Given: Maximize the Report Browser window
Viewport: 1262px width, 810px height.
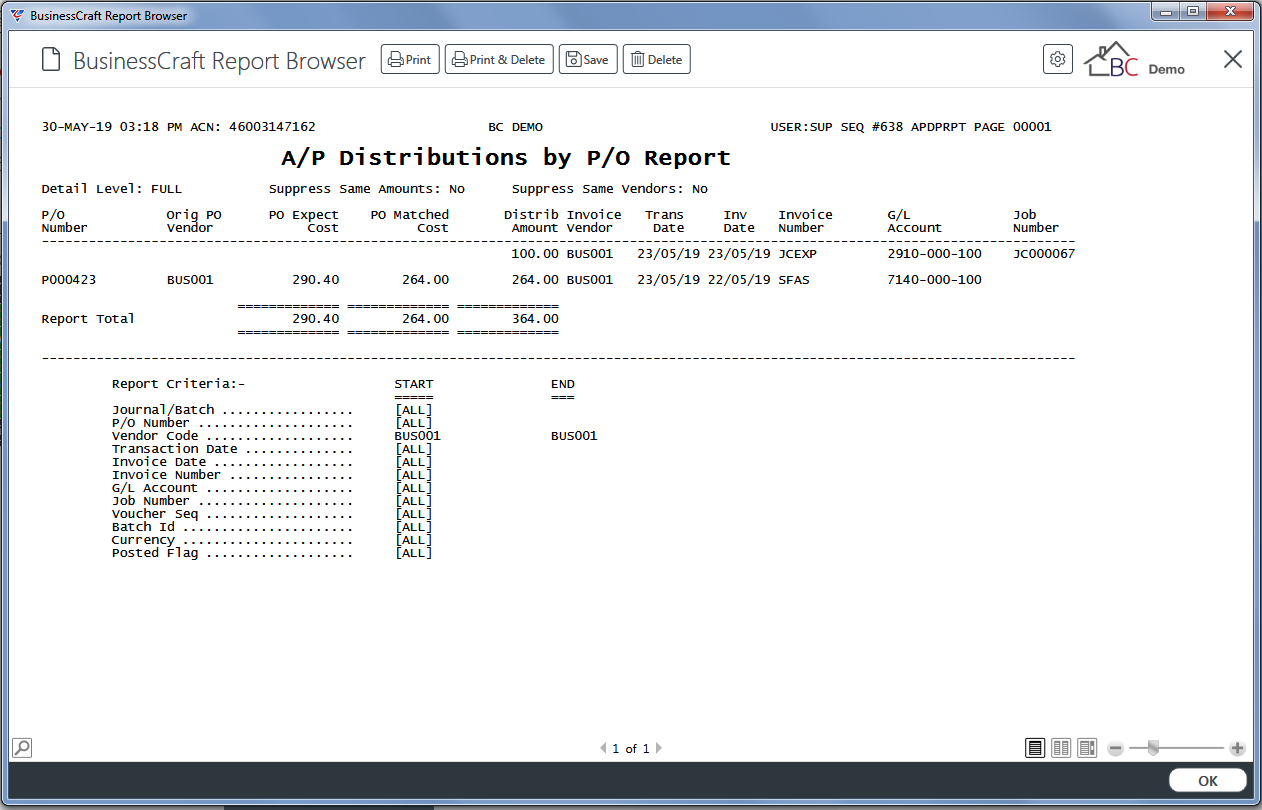Looking at the screenshot, I should pyautogui.click(x=1193, y=11).
